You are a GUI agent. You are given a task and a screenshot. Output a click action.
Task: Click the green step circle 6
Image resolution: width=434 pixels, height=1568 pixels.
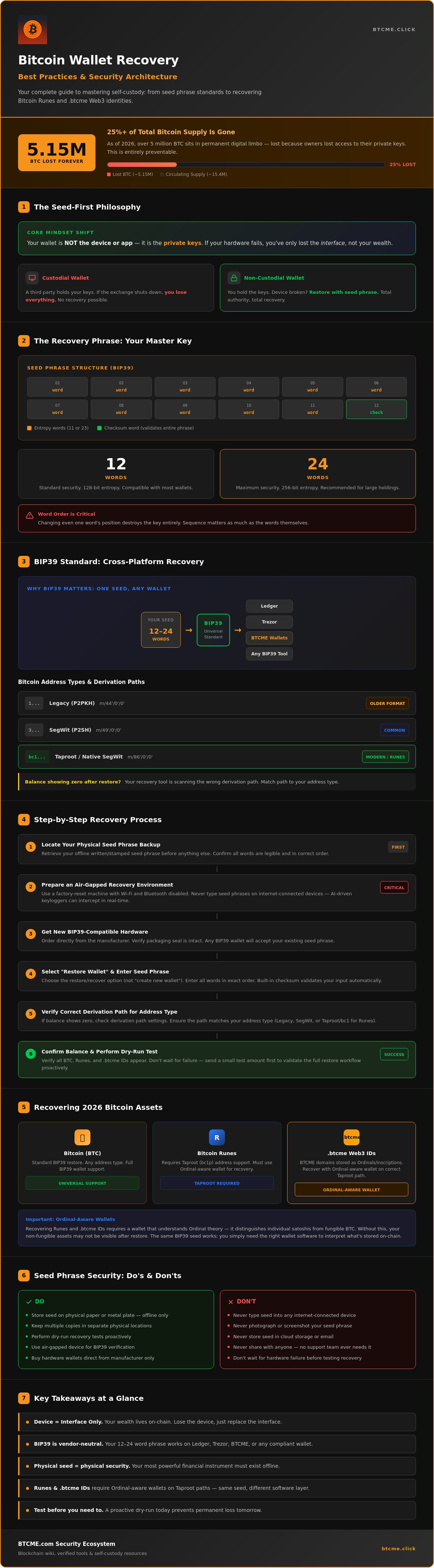click(x=30, y=1054)
